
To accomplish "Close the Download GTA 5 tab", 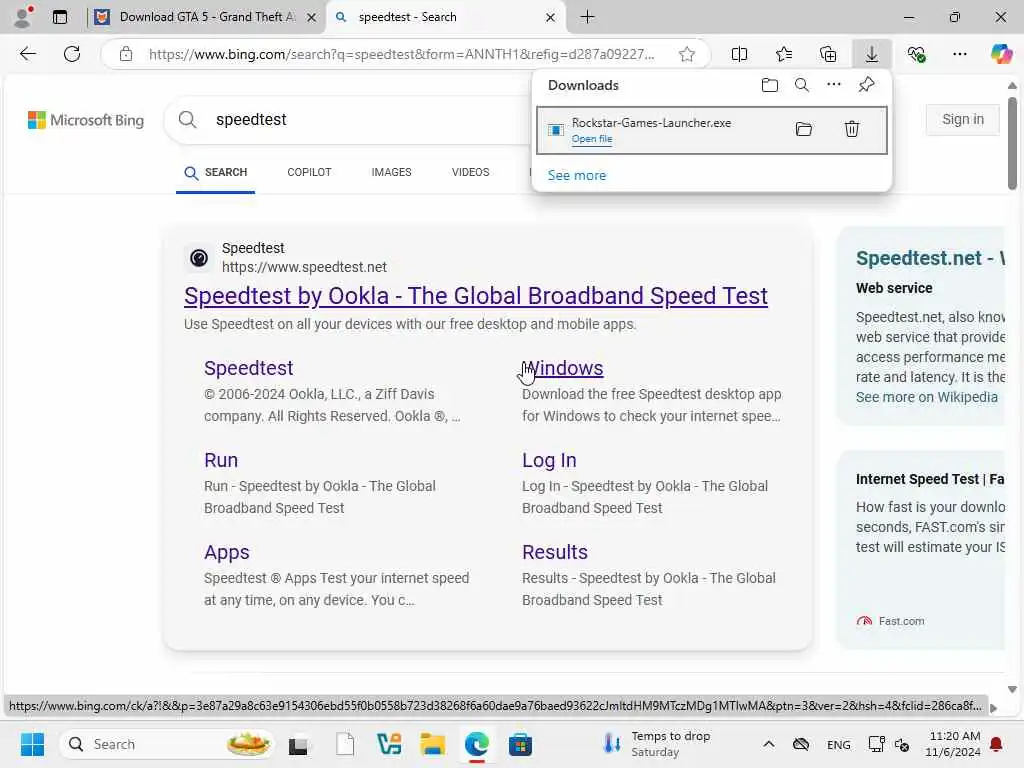I will 312,18.
